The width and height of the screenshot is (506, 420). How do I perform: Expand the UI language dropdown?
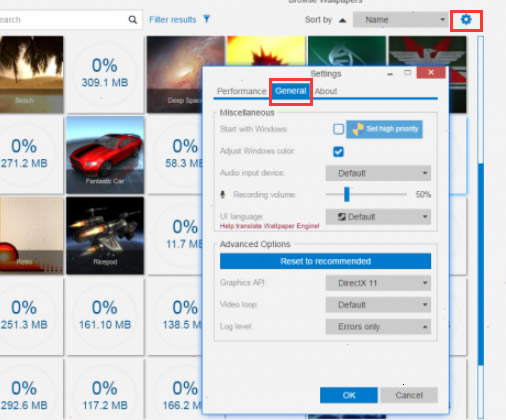pos(378,217)
